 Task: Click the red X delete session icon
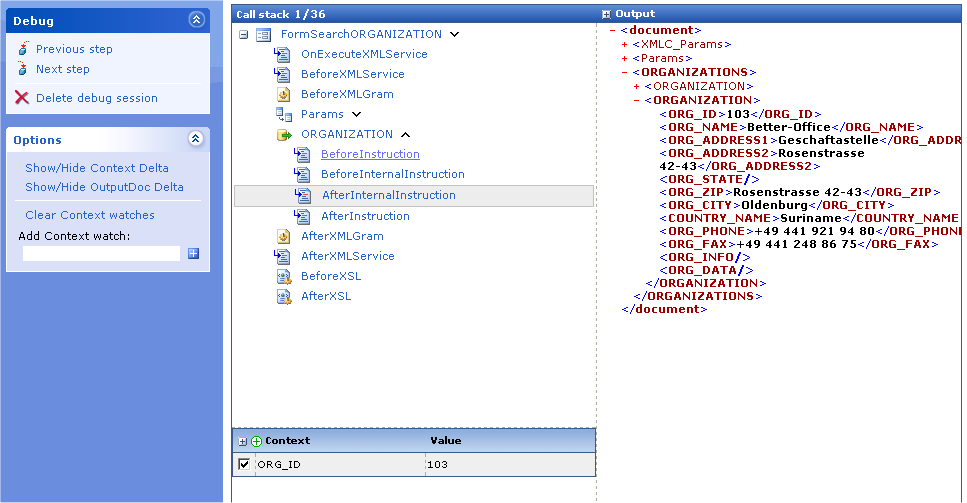22,98
